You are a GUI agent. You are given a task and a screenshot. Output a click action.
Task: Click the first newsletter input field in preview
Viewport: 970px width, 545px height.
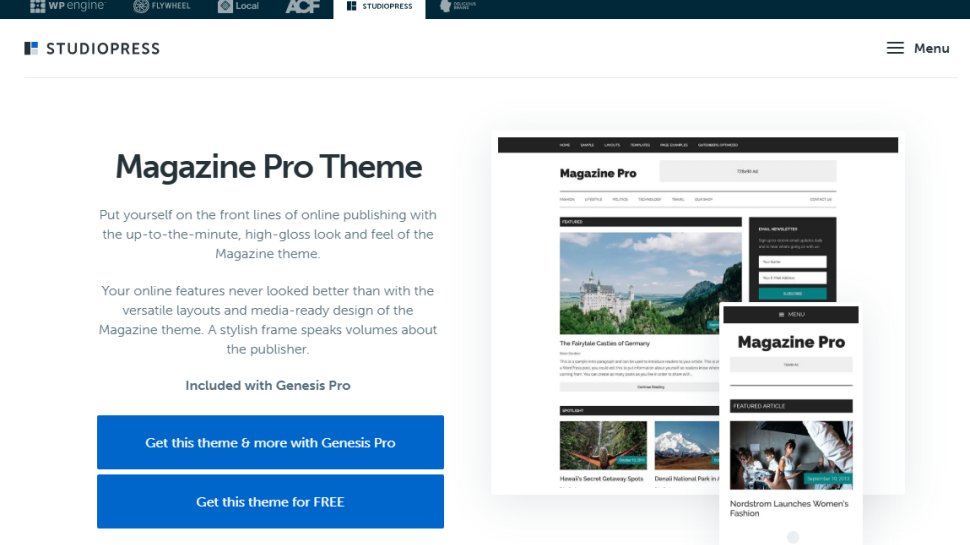pos(792,262)
